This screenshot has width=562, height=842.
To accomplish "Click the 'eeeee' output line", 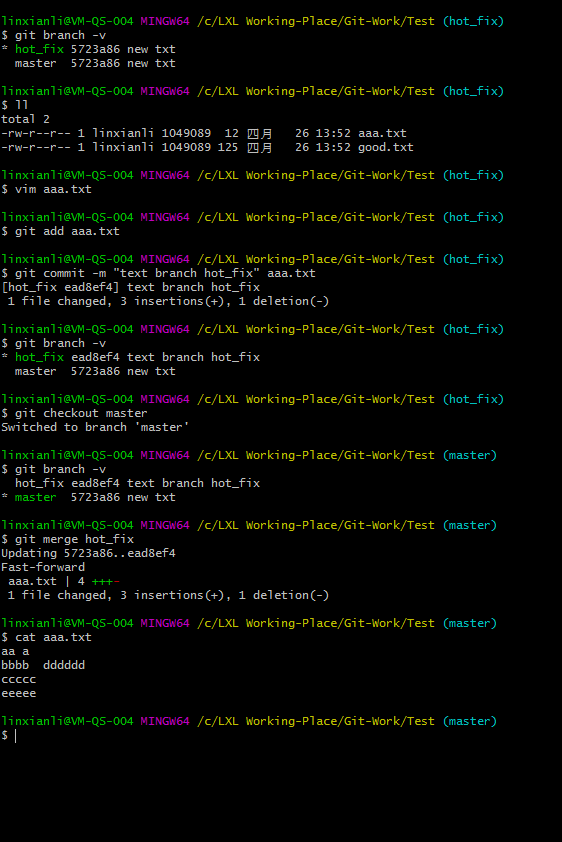I will pyautogui.click(x=18, y=693).
